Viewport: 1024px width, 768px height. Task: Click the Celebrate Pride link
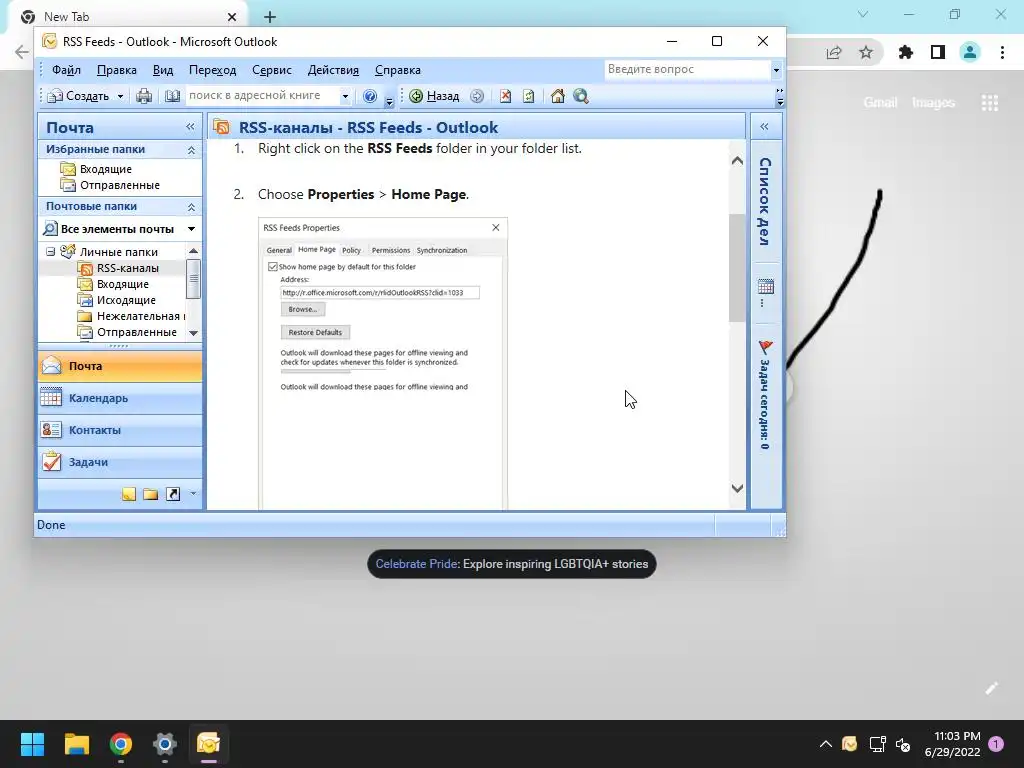coord(417,564)
